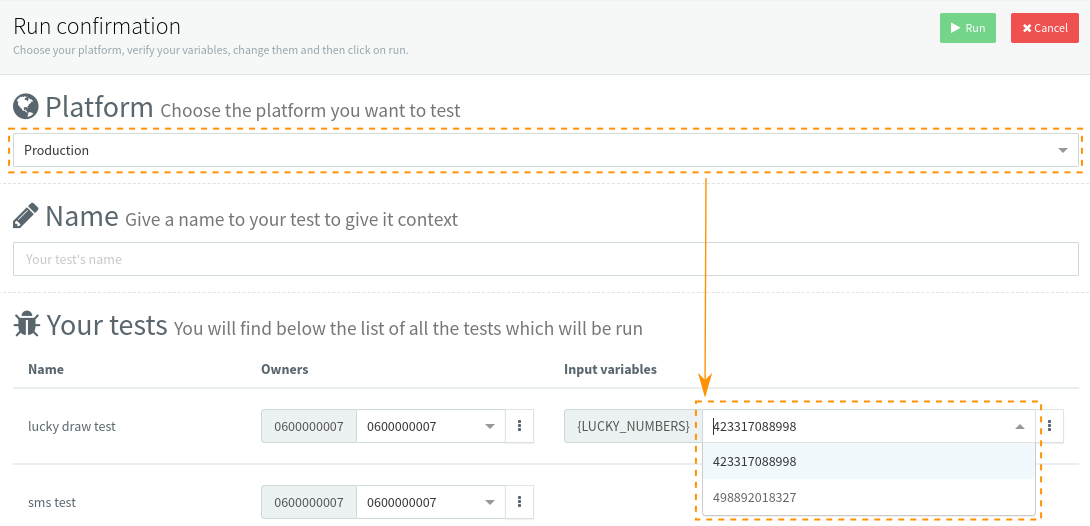
Task: Open three-dot menu beside sms test owner
Action: pyautogui.click(x=519, y=502)
